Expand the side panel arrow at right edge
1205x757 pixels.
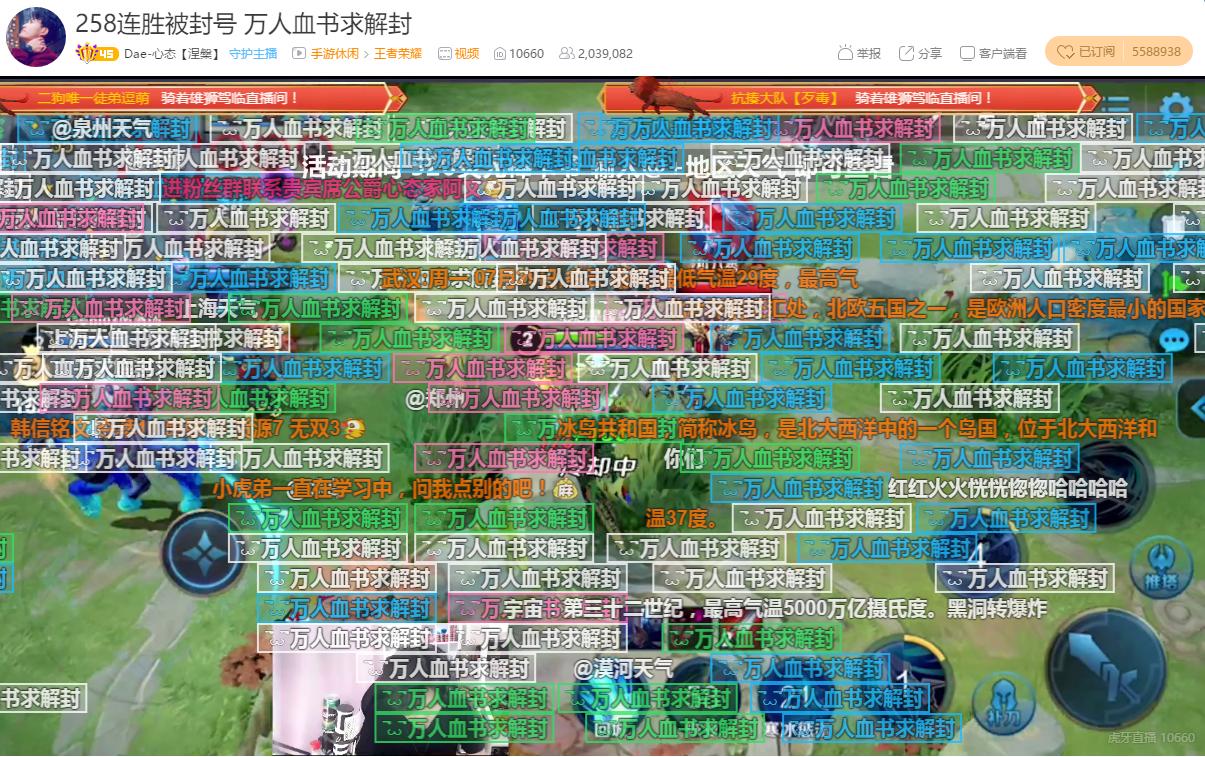[1192, 407]
